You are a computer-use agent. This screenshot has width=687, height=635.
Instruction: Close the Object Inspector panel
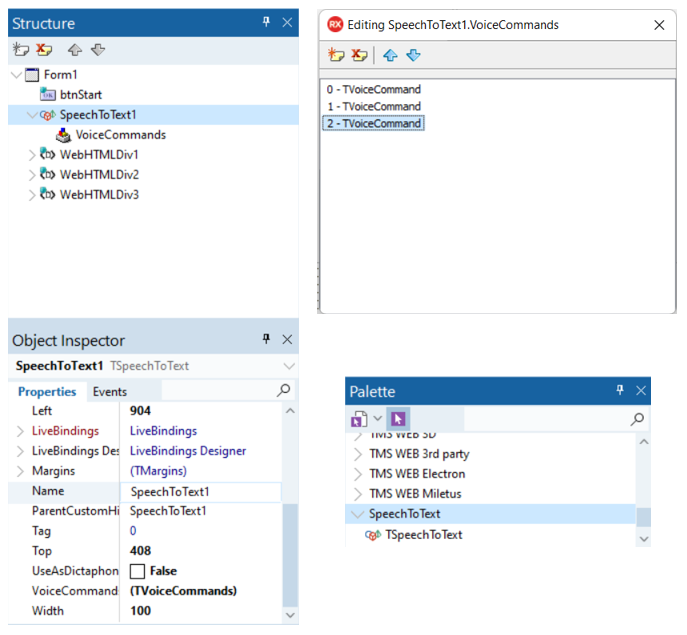[287, 339]
